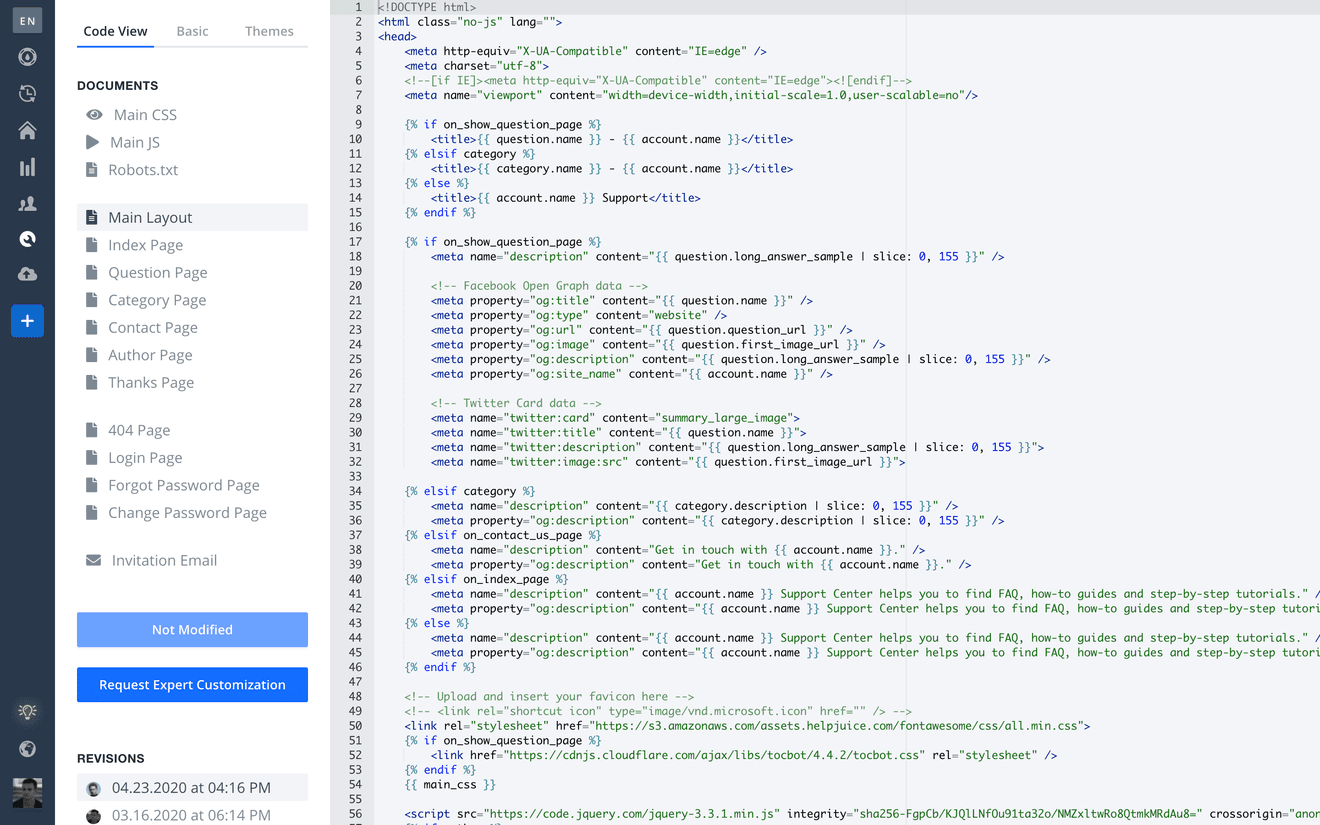1320x825 pixels.
Task: Open the Main CSS document
Action: (x=144, y=115)
